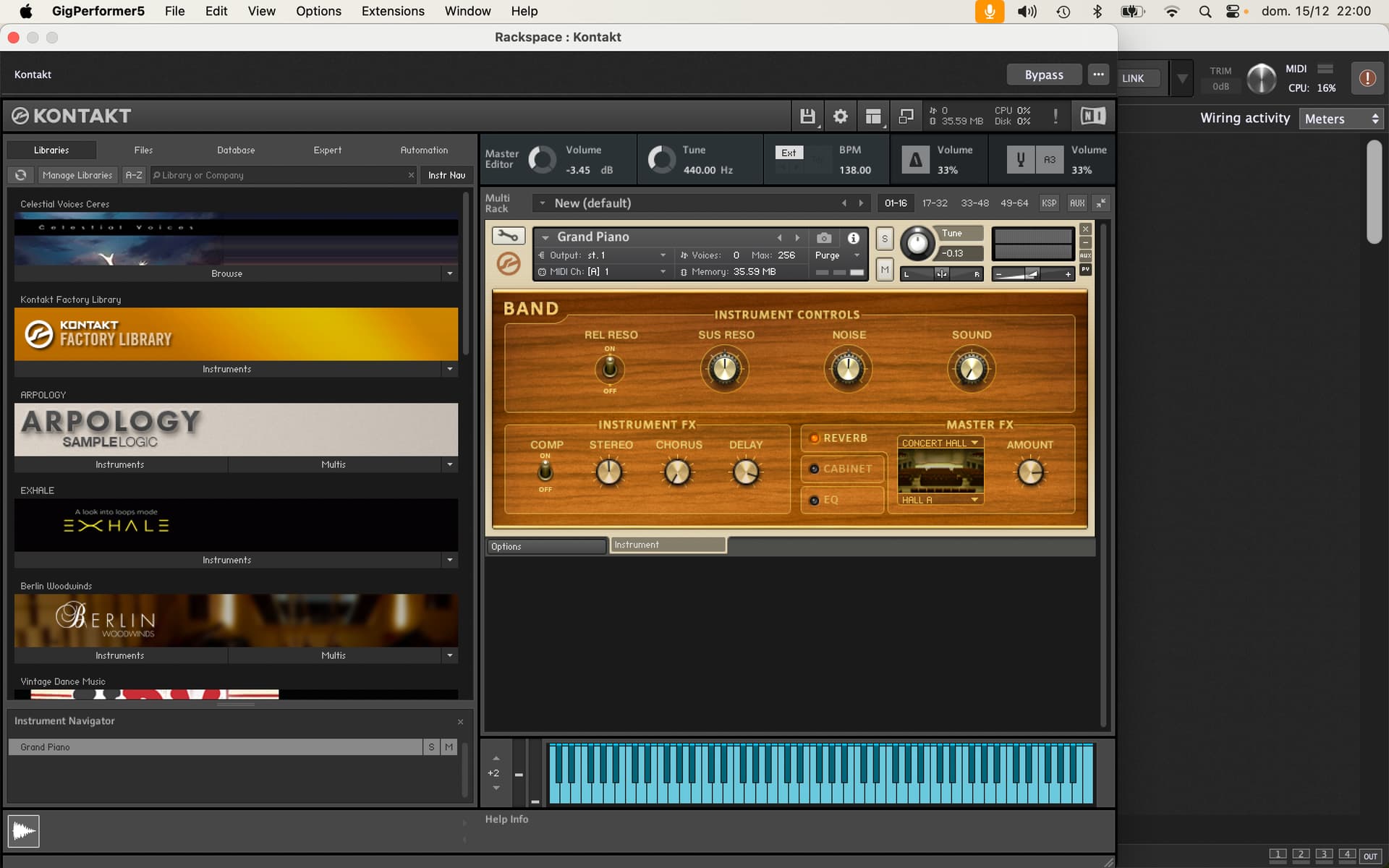Open the CONCERT HALL reverb type dropdown
Screen dimensions: 1389x868
(940, 443)
